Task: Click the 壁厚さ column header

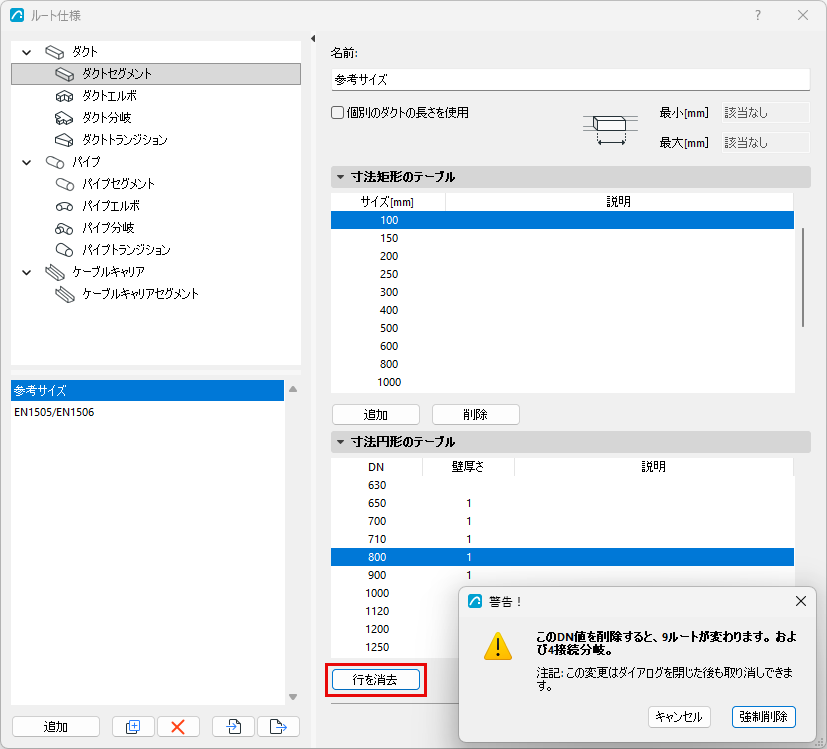Action: pos(468,466)
